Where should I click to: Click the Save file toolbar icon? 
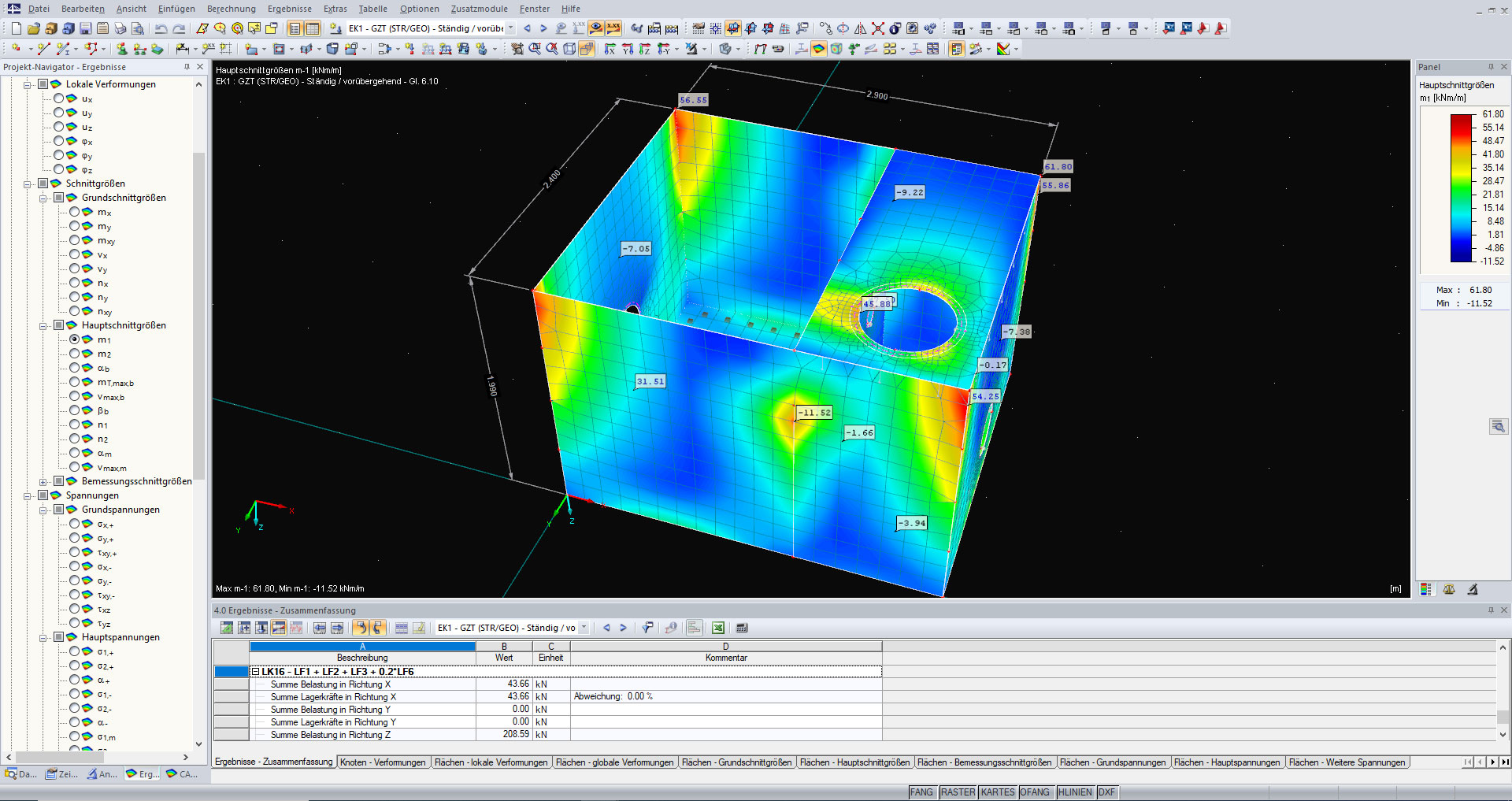click(x=85, y=28)
